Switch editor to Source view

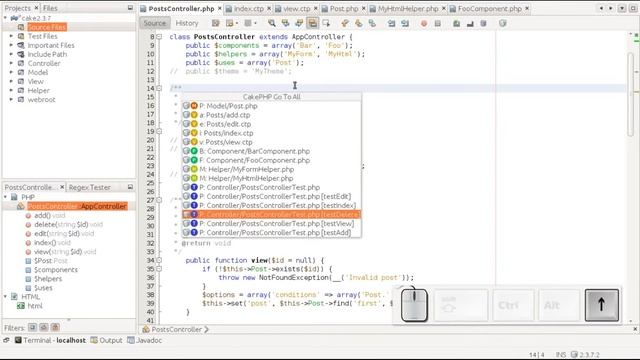click(155, 23)
